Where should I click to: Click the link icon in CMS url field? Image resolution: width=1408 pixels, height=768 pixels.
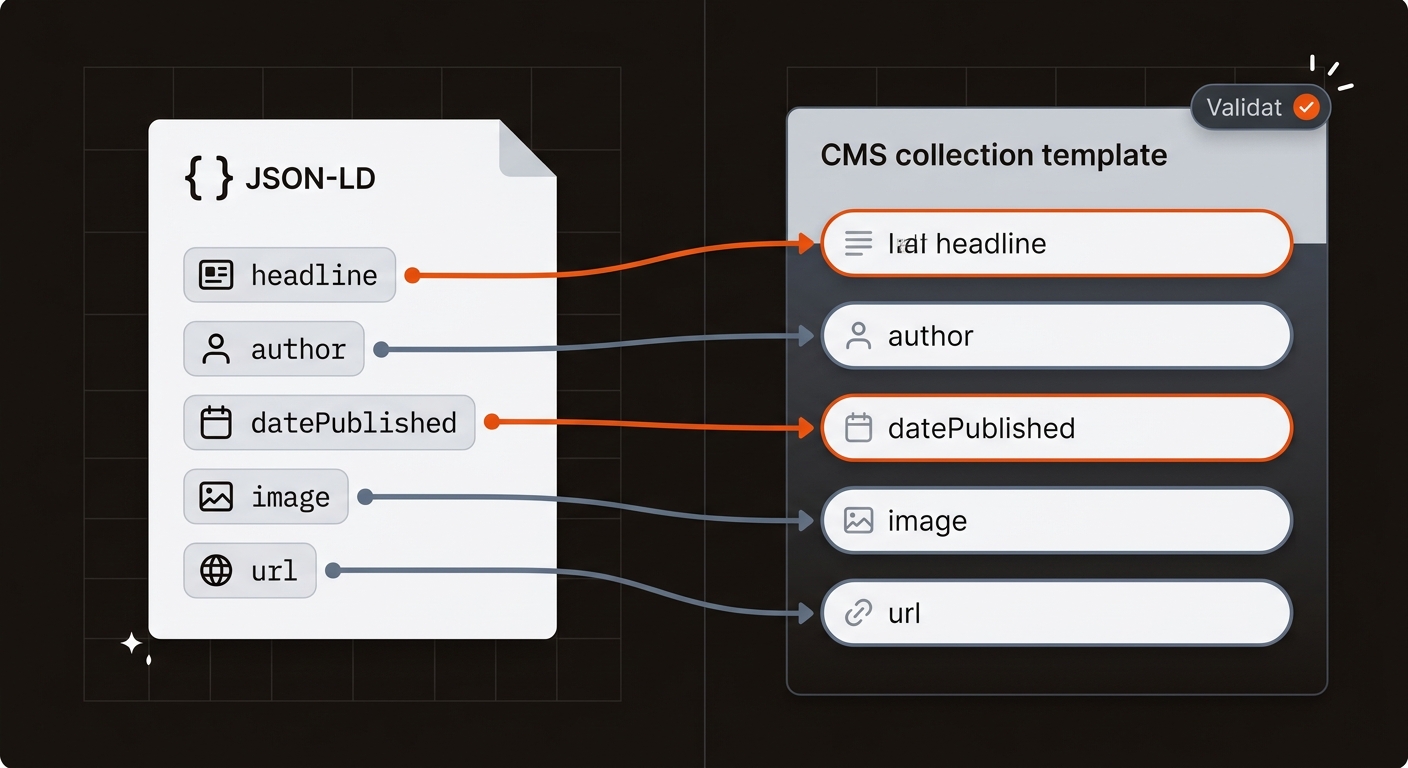pyautogui.click(x=859, y=612)
